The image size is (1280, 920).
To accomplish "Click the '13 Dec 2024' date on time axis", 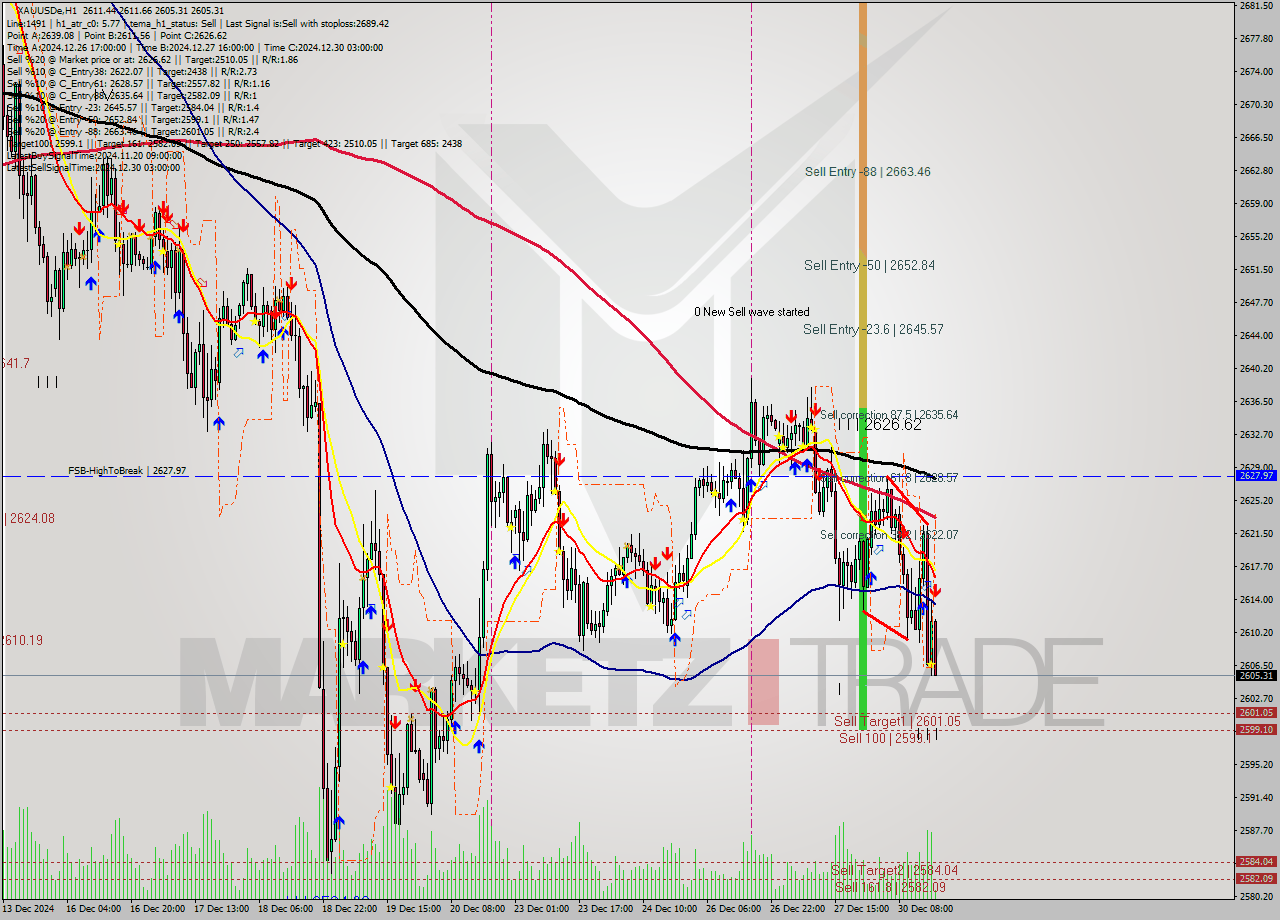I will click(x=28, y=909).
